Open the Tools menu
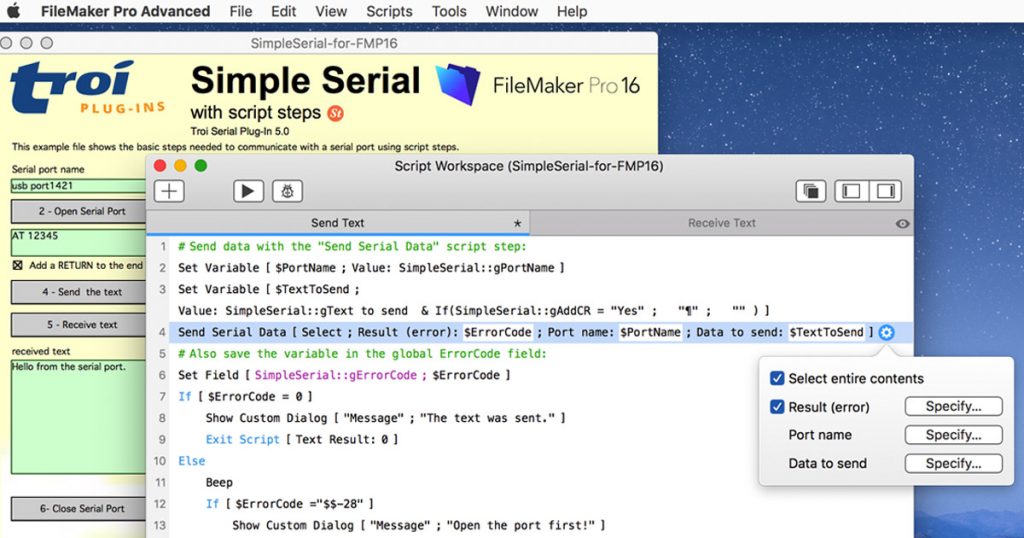Image resolution: width=1024 pixels, height=538 pixels. (x=449, y=11)
